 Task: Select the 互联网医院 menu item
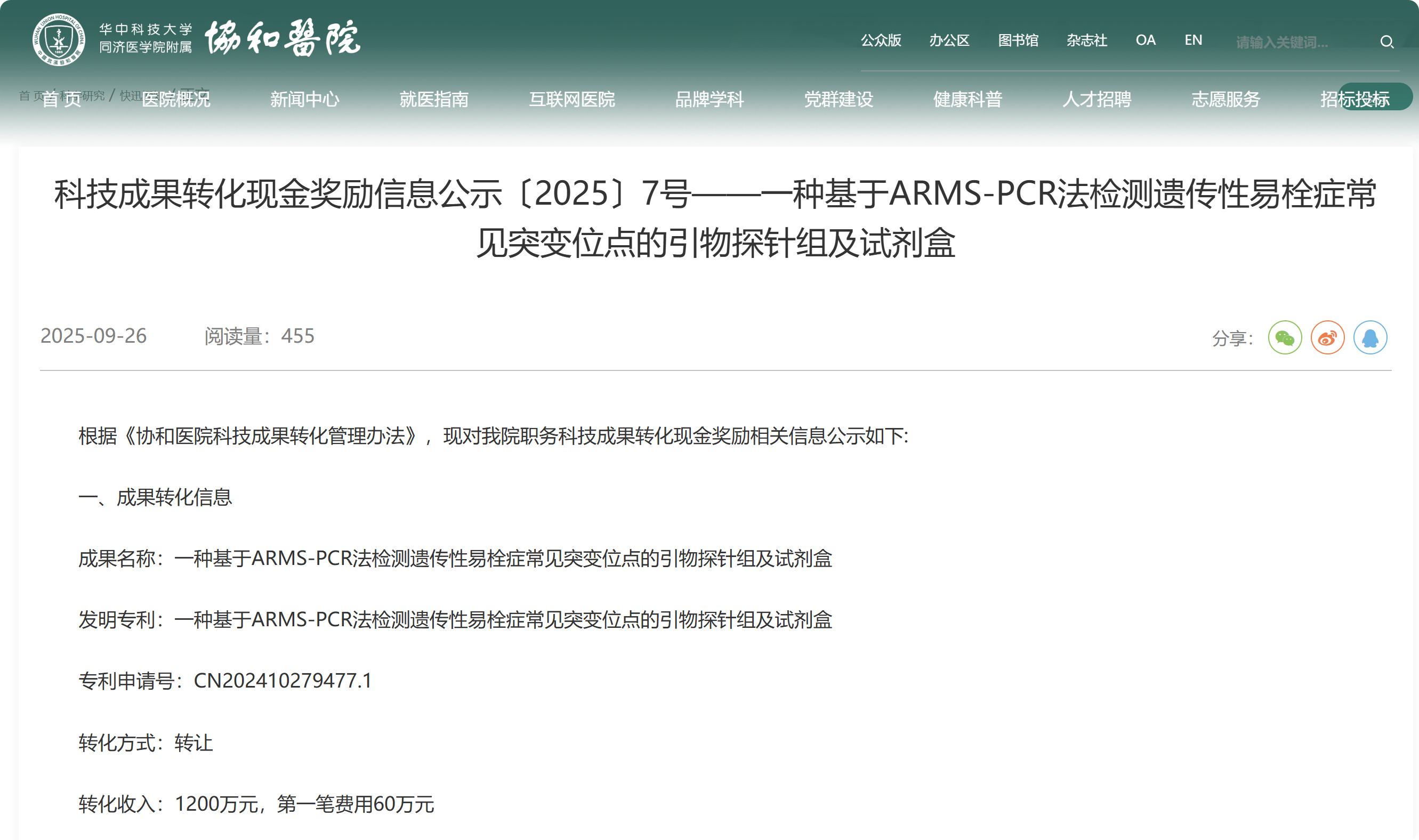click(x=571, y=100)
